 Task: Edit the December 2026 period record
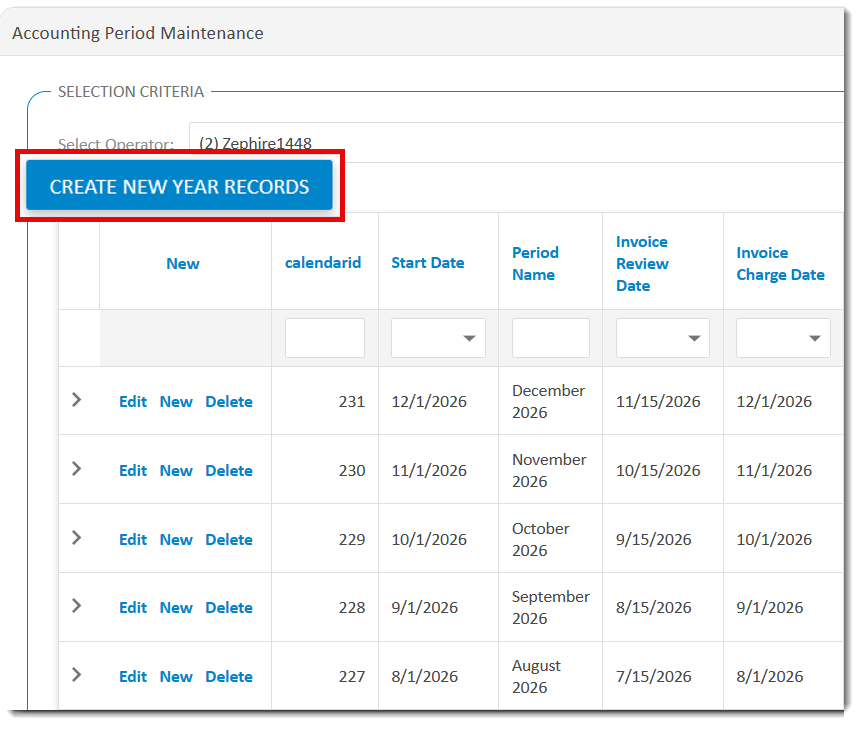[x=132, y=400]
